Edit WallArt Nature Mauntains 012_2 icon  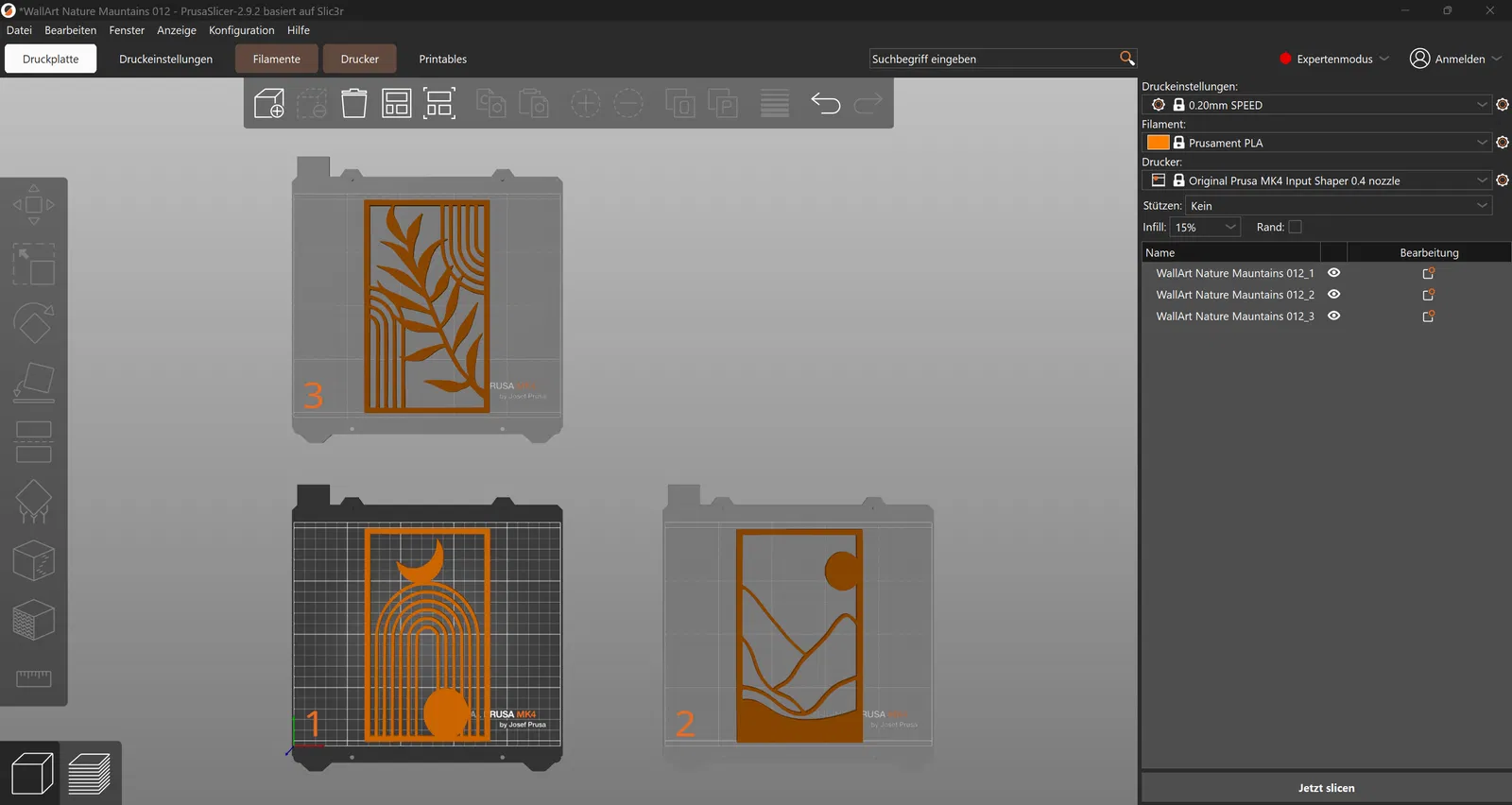coord(1429,295)
